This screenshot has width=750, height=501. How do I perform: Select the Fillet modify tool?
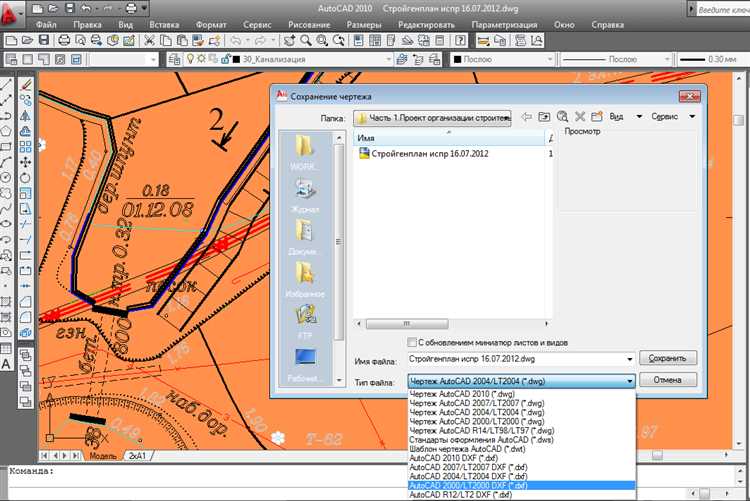click(x=26, y=317)
